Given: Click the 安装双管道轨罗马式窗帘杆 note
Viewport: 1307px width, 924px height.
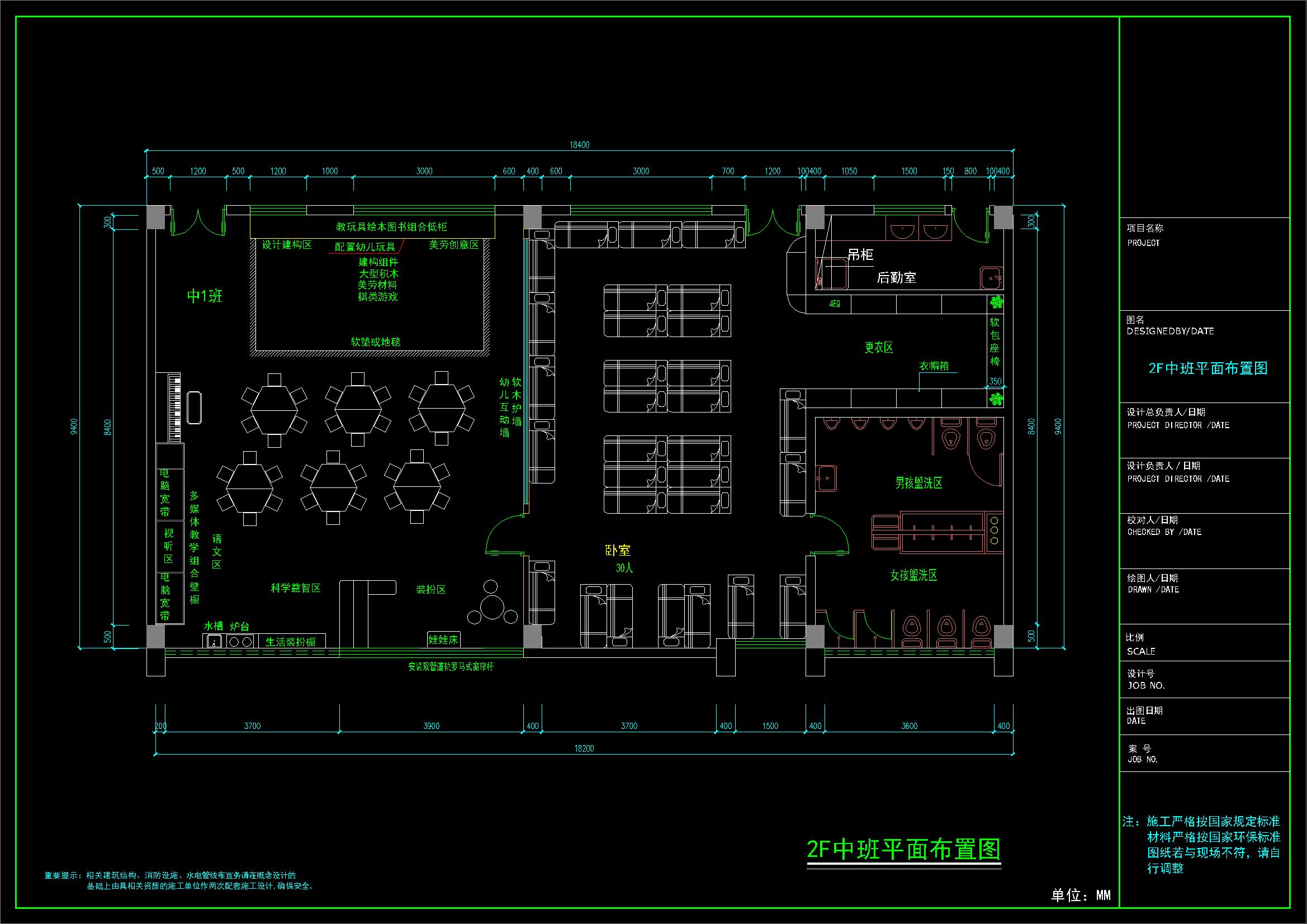Looking at the screenshot, I should (450, 666).
